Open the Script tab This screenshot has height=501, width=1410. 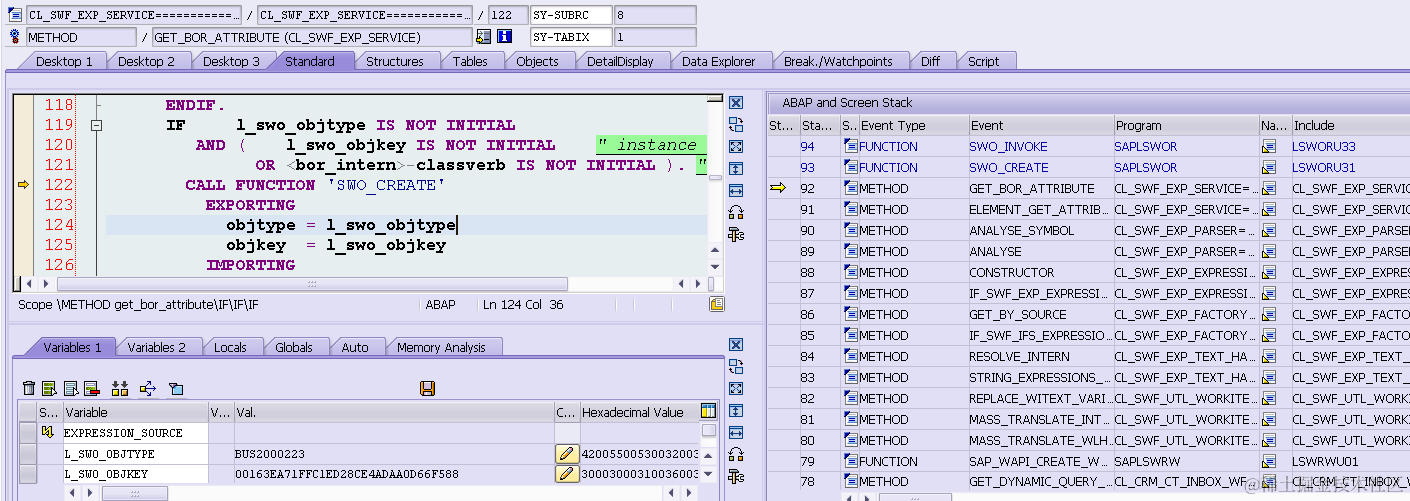983,61
